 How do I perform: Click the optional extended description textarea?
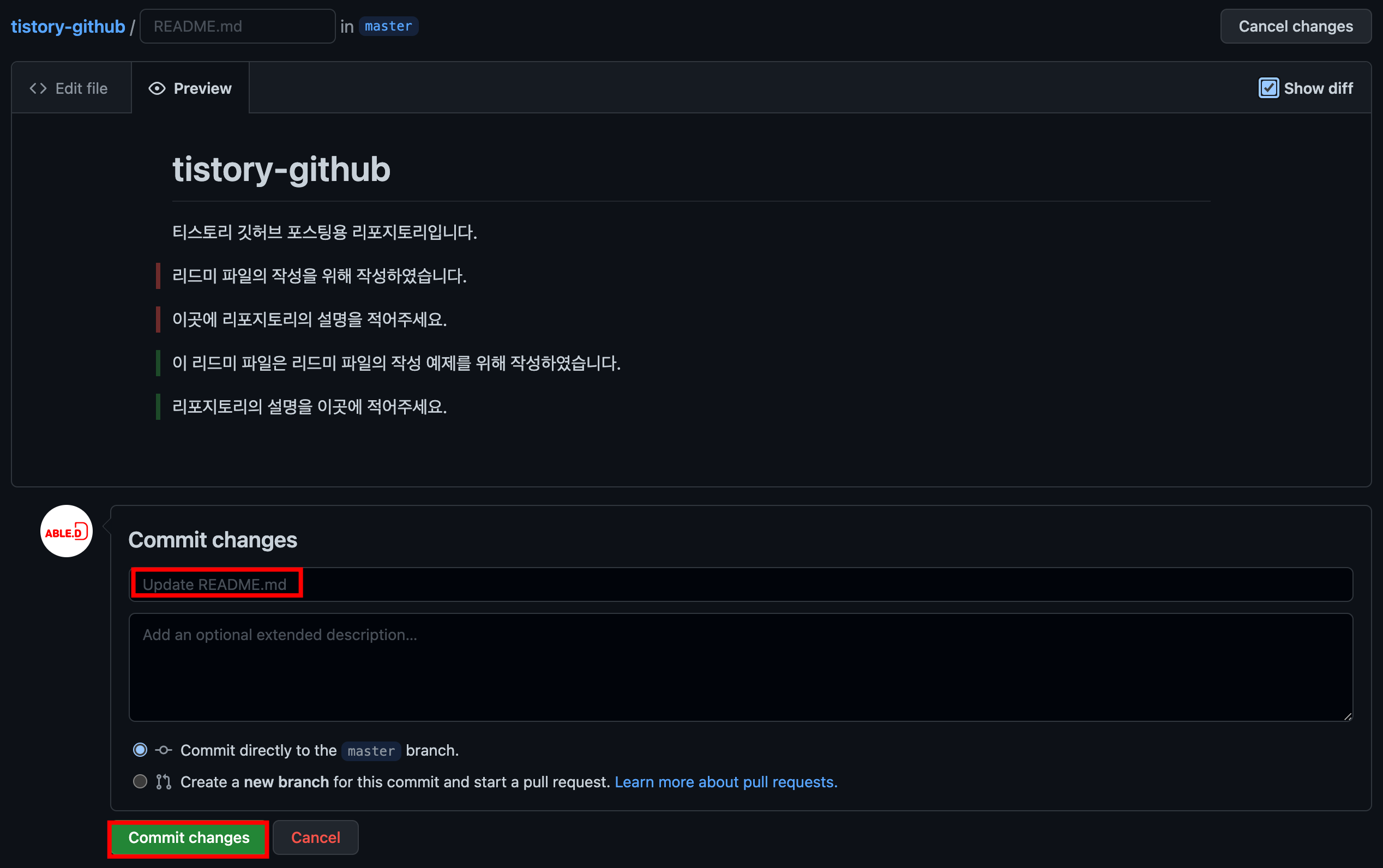pos(741,667)
